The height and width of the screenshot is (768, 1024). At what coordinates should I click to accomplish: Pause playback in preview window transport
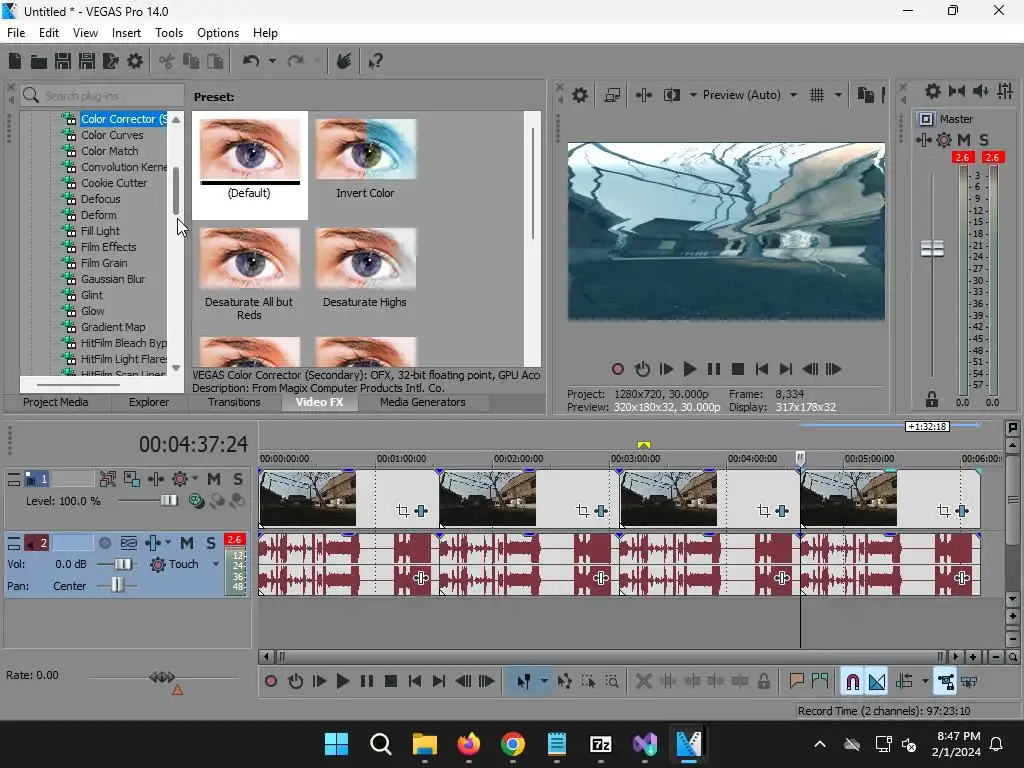[714, 370]
